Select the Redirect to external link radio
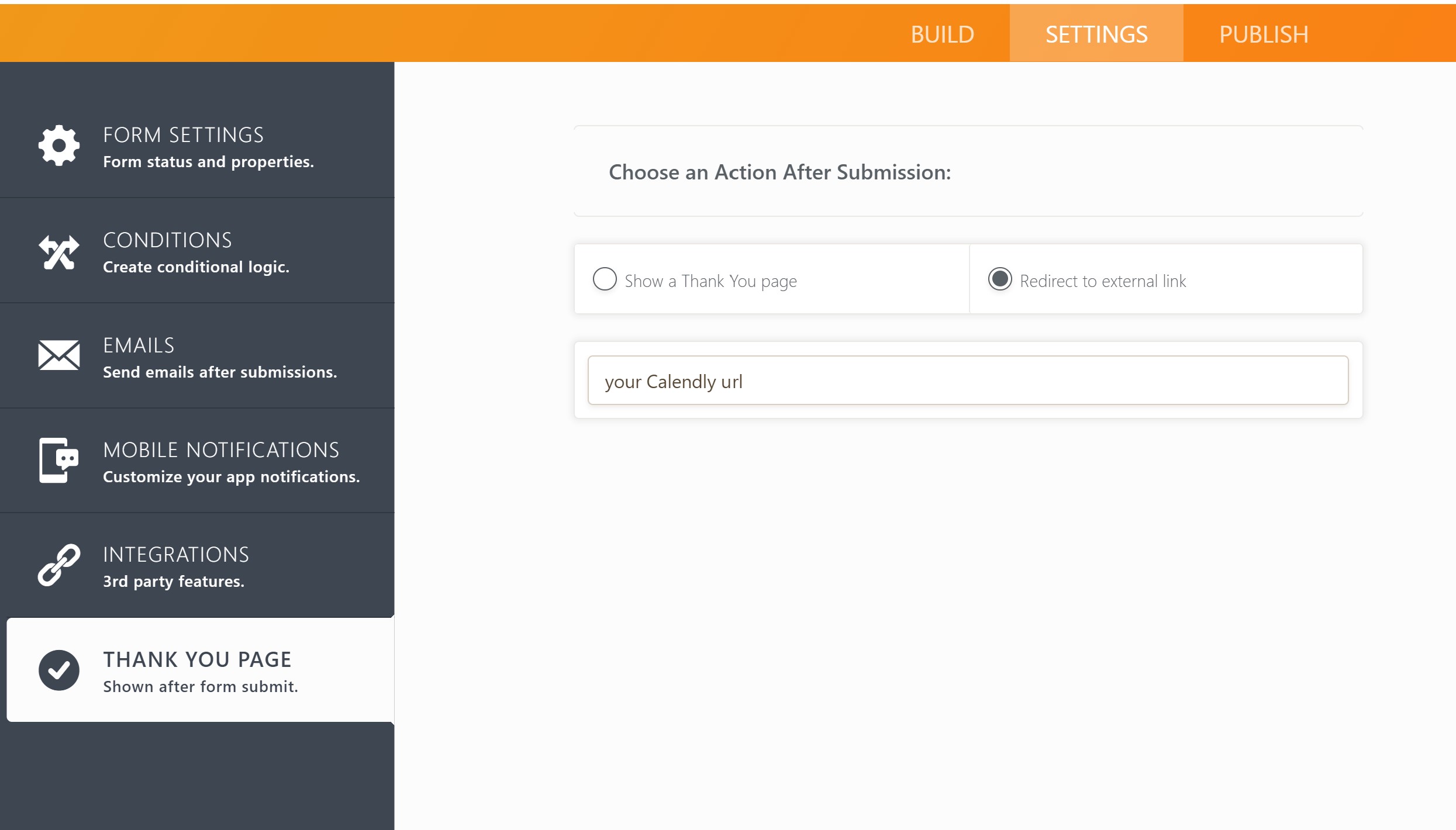 [x=1000, y=279]
